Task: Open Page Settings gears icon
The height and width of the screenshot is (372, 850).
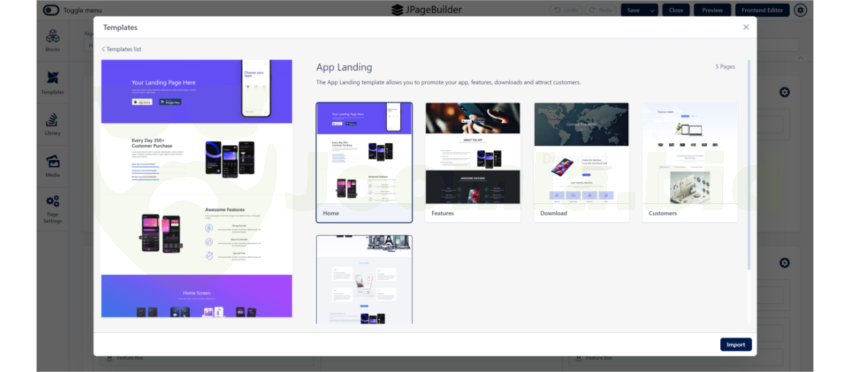Action: point(53,201)
